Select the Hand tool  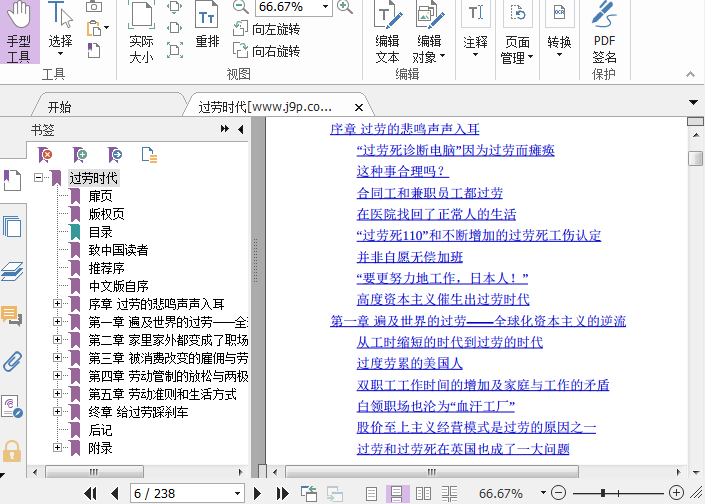click(x=19, y=31)
